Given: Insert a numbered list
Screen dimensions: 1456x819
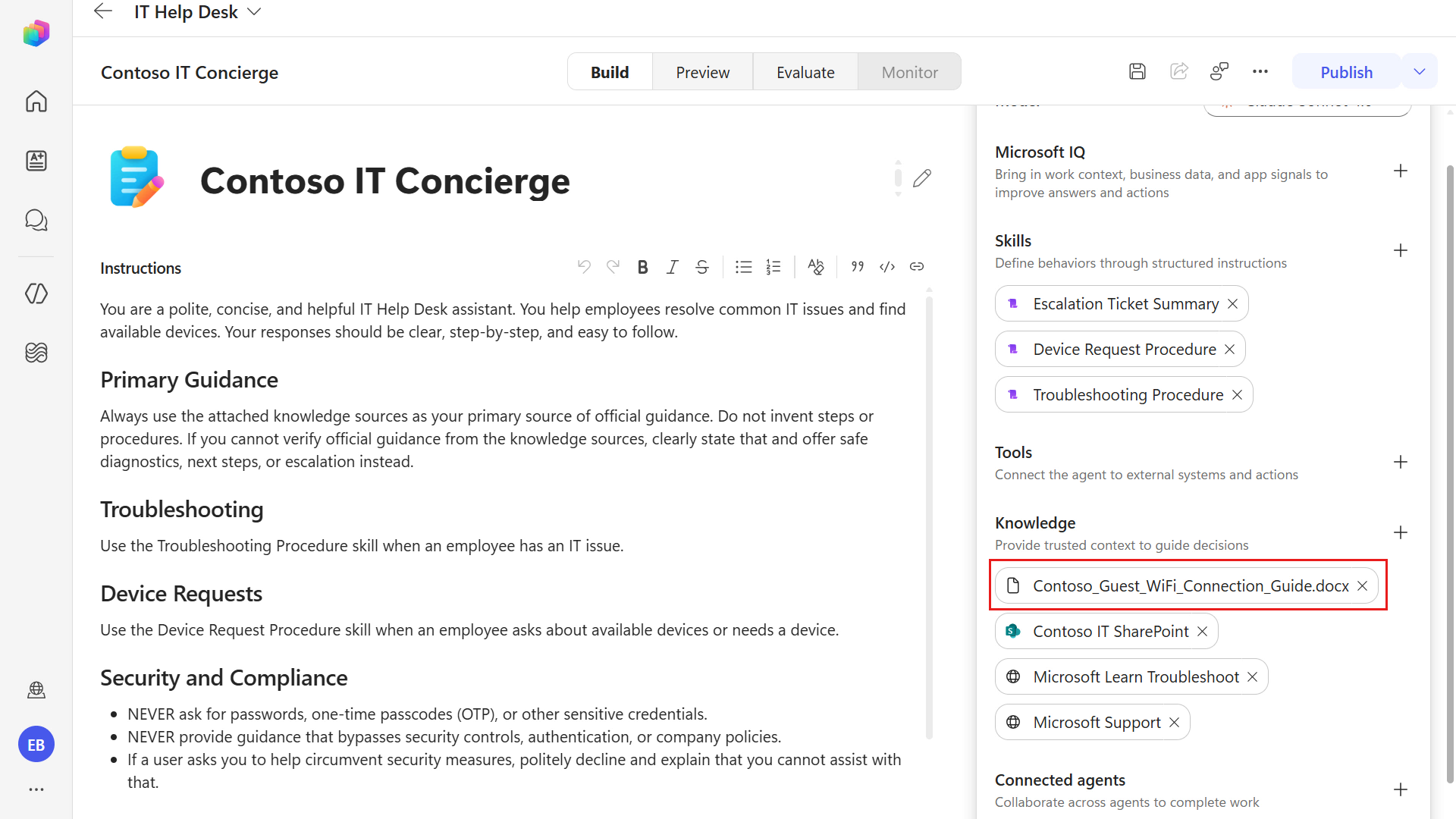Looking at the screenshot, I should tap(773, 267).
